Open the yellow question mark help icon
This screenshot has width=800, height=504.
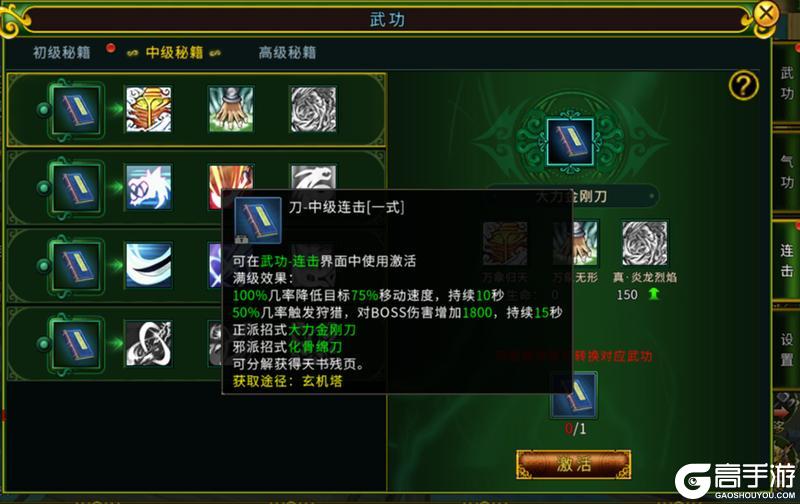point(743,85)
